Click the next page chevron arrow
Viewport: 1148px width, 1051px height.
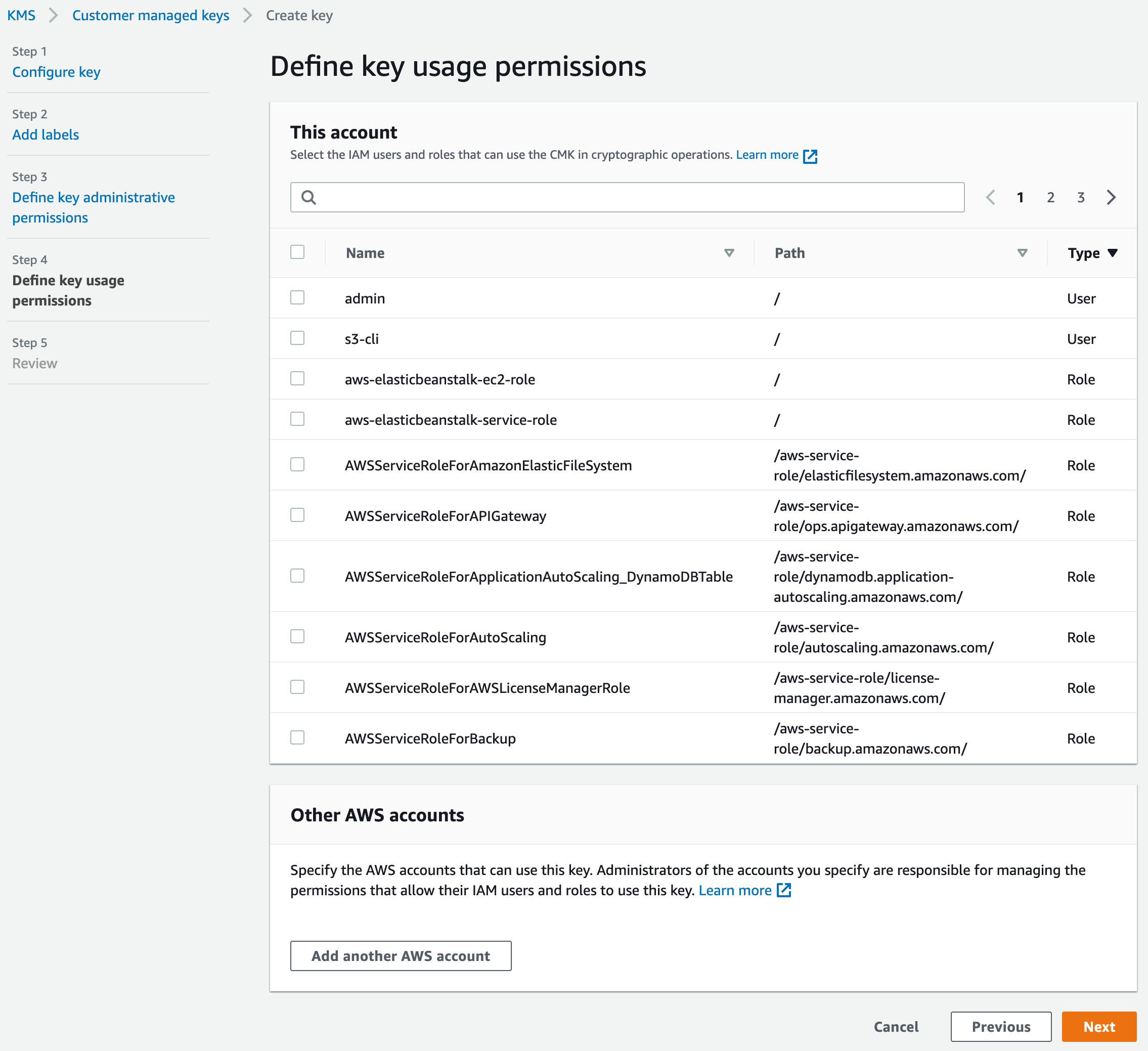pos(1112,198)
